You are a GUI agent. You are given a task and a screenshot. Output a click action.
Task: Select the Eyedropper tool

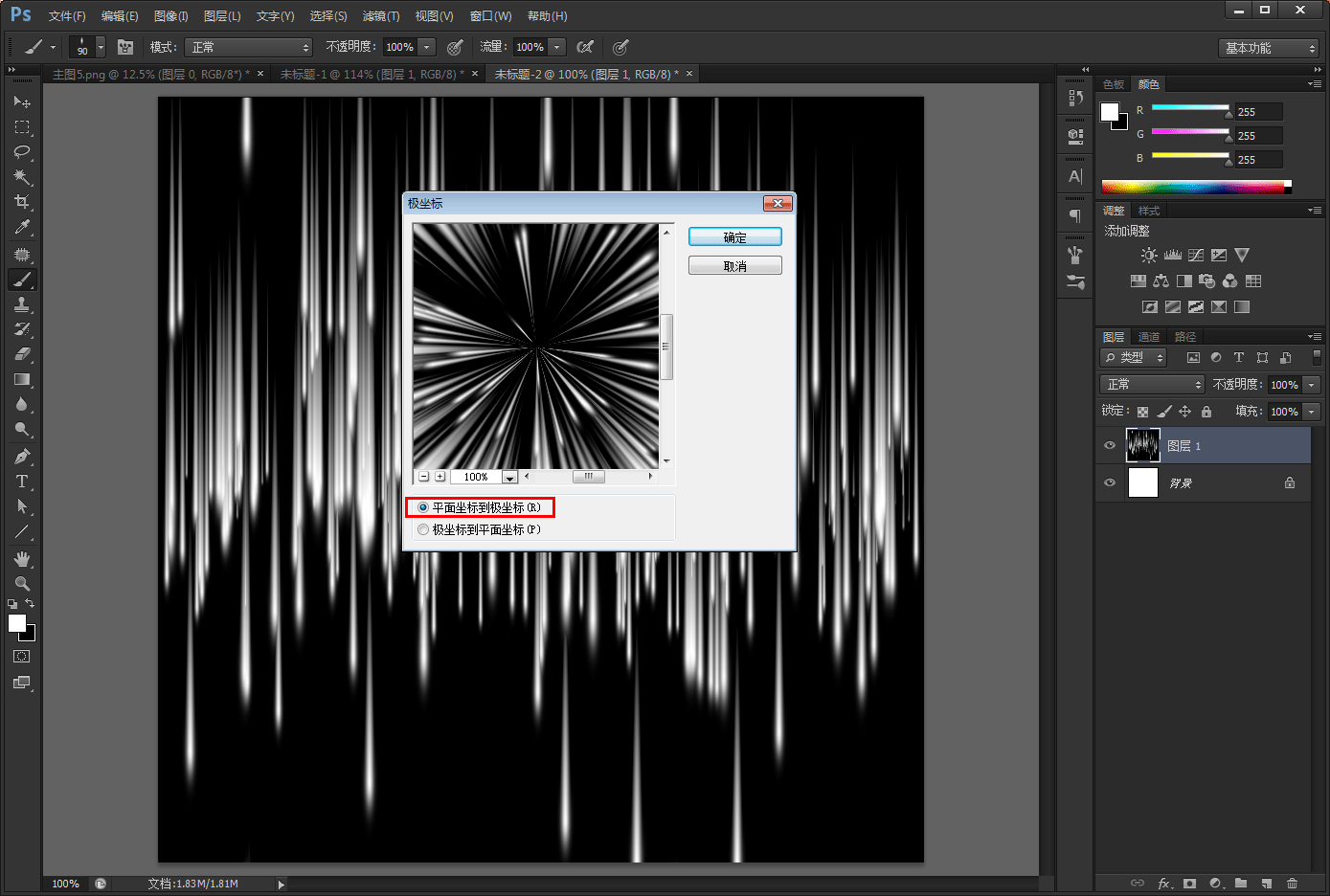21,228
